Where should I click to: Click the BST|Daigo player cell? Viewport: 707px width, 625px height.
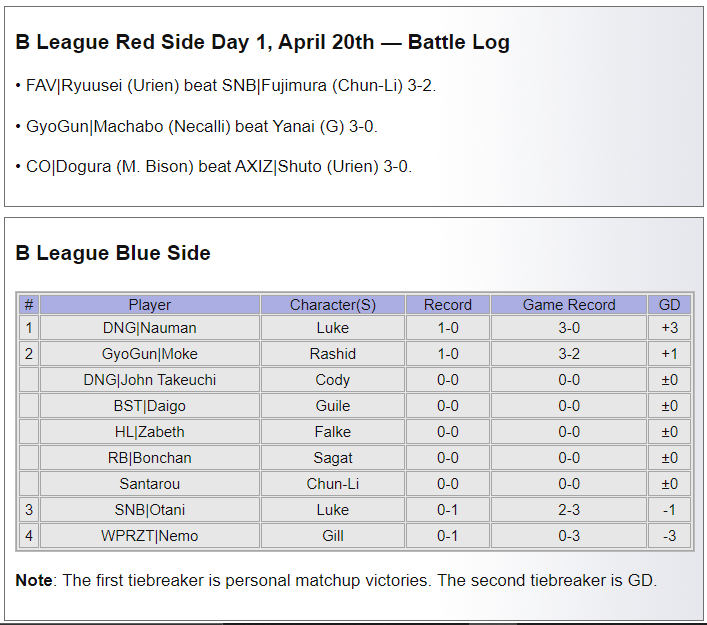click(150, 406)
